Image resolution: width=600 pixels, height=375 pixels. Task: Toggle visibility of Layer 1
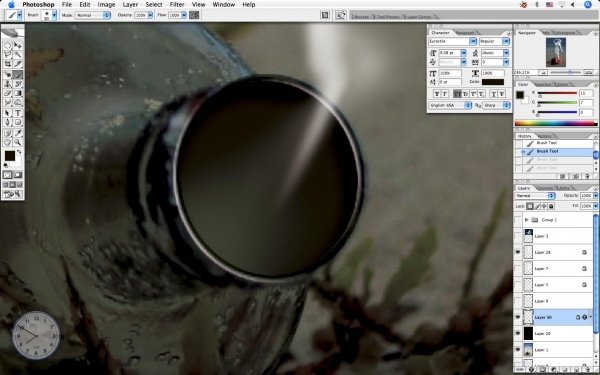(x=518, y=349)
